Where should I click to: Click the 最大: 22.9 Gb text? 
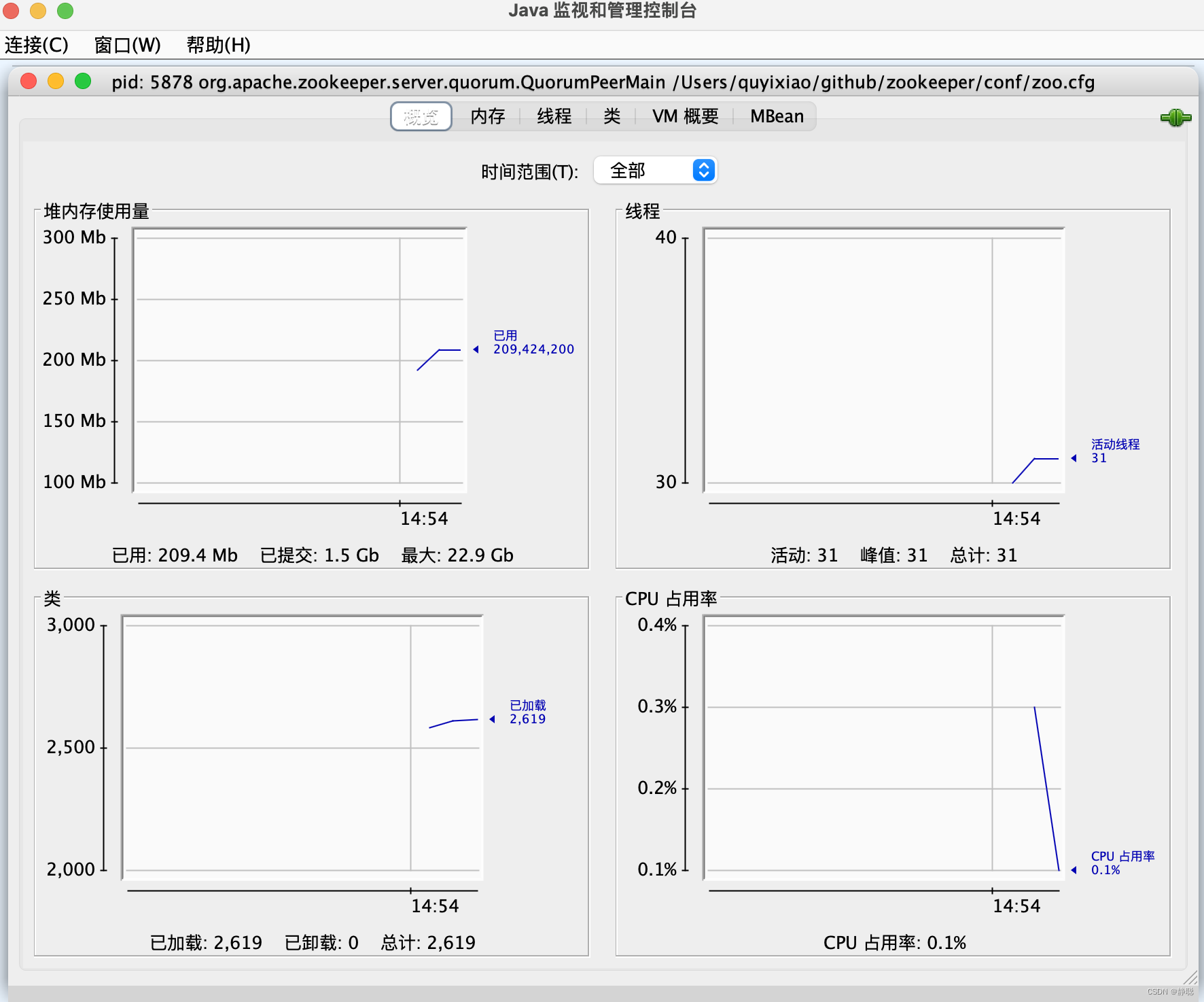457,555
